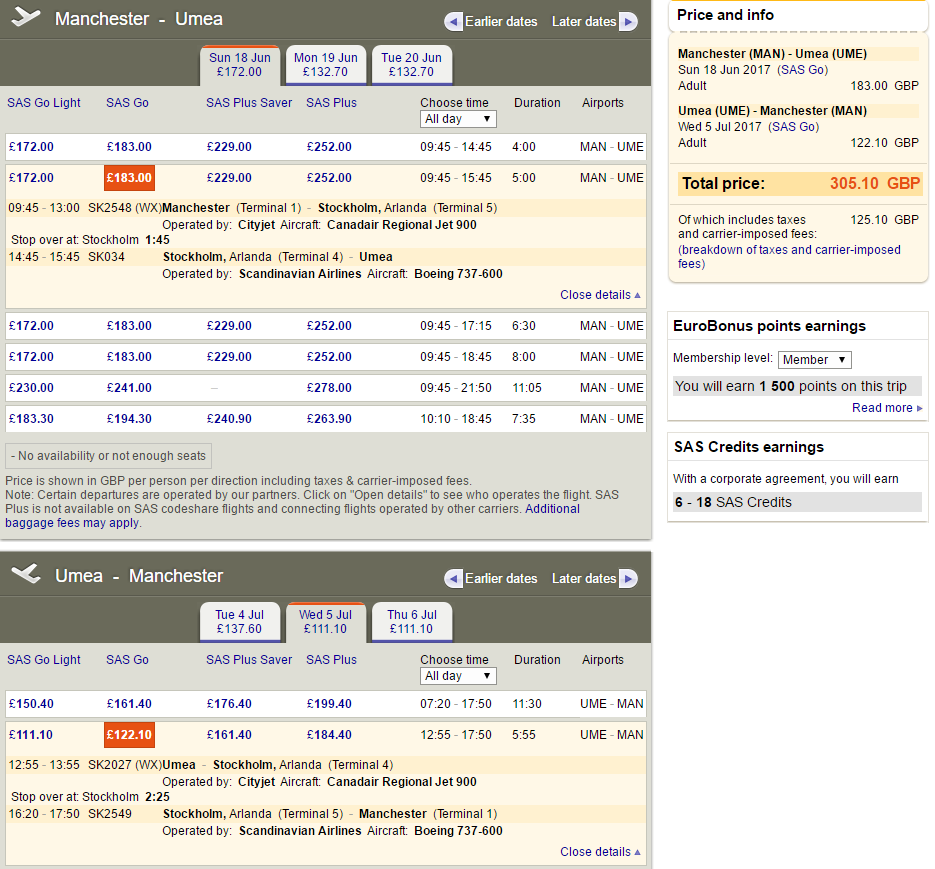Click the Later dates arrow for Umea - Manchester
This screenshot has width=935, height=869.
tap(628, 579)
